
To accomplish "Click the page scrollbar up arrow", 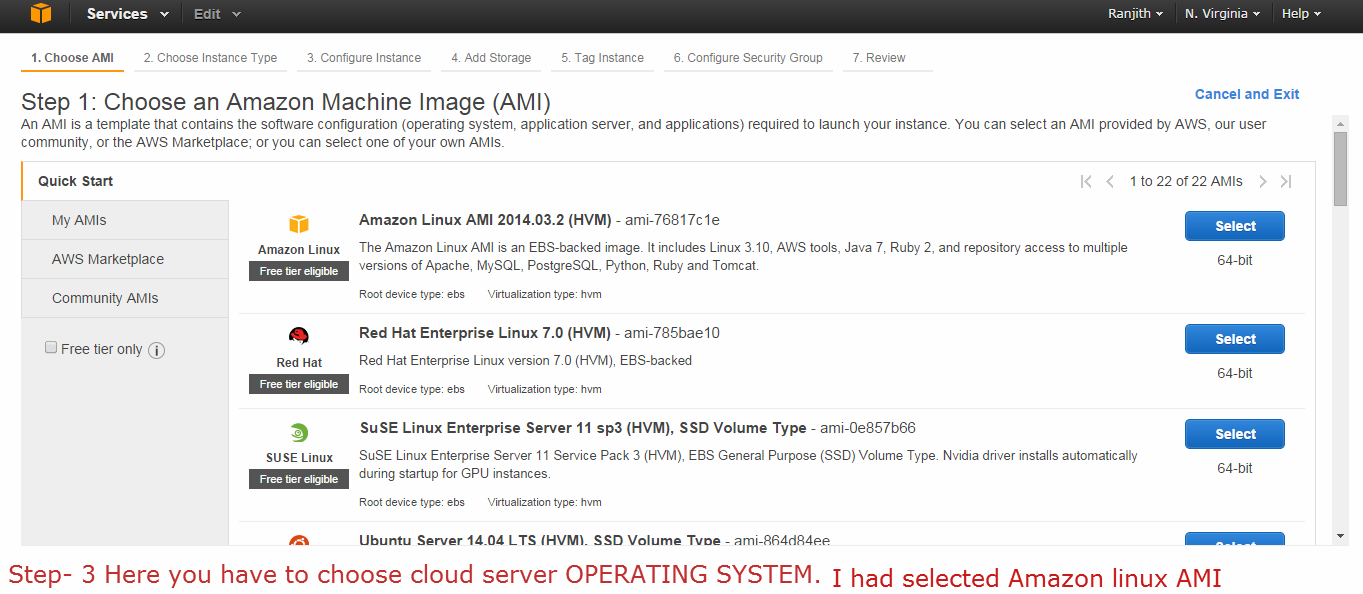I will coord(1341,122).
